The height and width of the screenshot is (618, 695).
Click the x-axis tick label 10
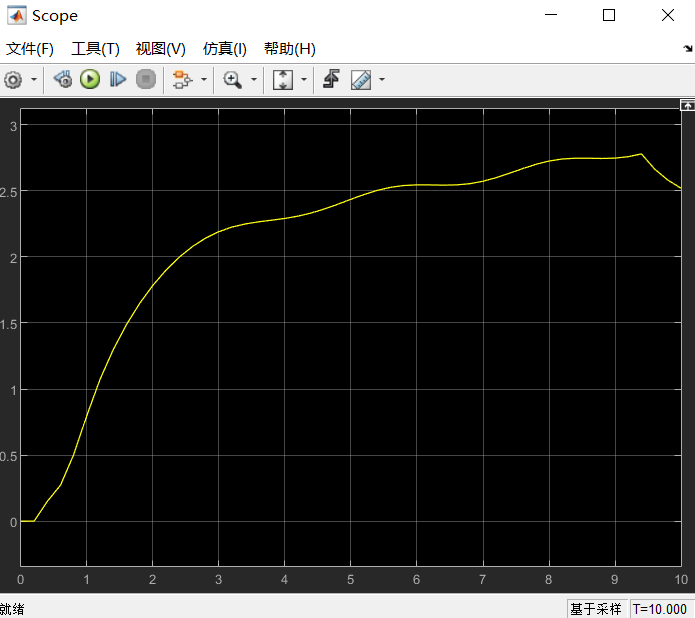[681, 580]
